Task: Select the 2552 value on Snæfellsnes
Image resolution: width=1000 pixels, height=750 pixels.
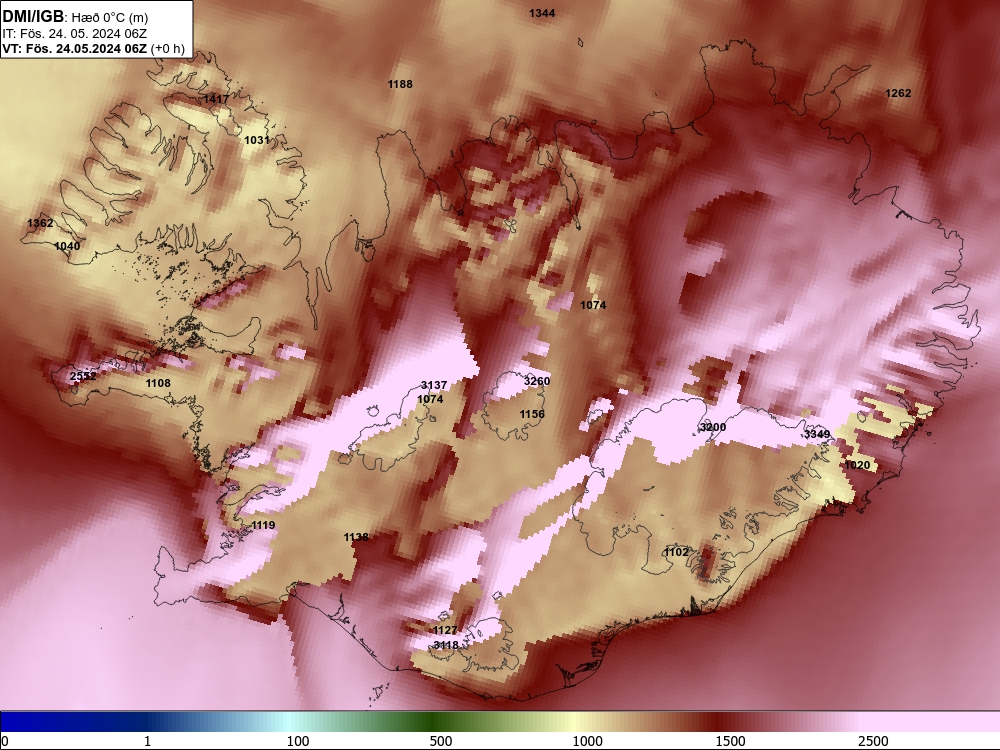Action: [83, 376]
